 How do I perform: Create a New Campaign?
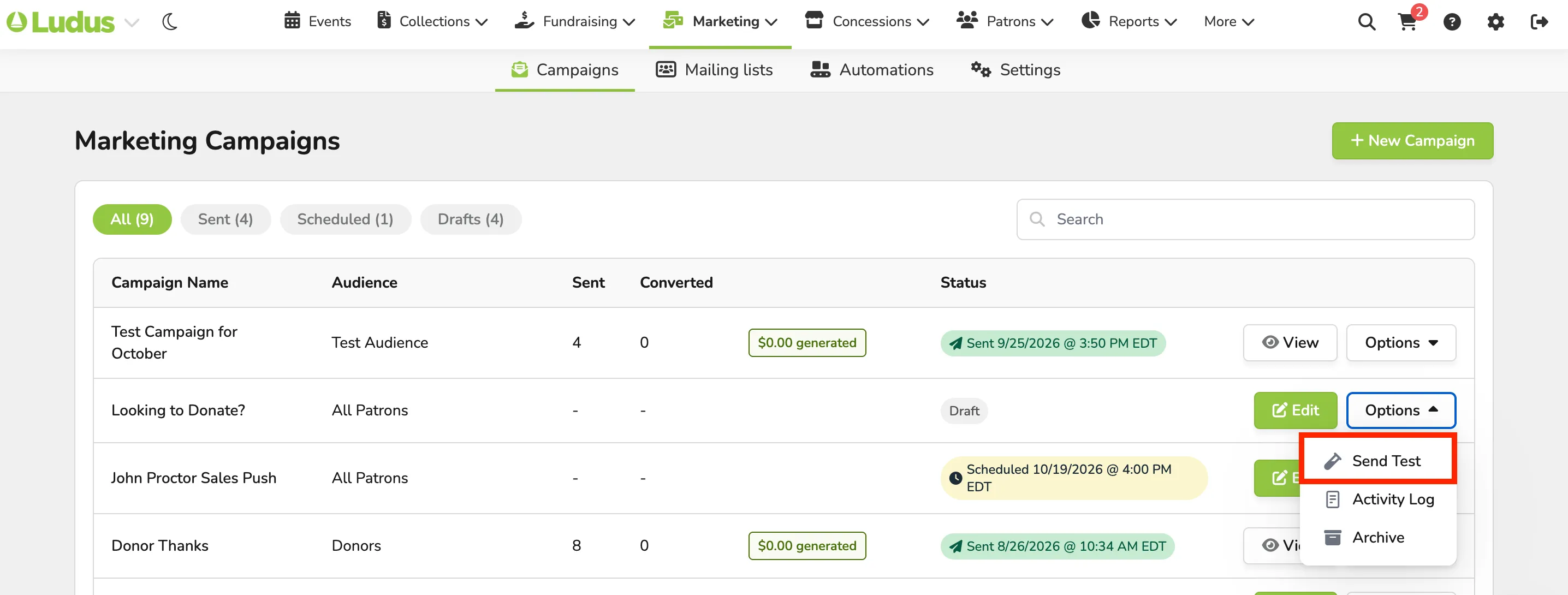pos(1412,140)
